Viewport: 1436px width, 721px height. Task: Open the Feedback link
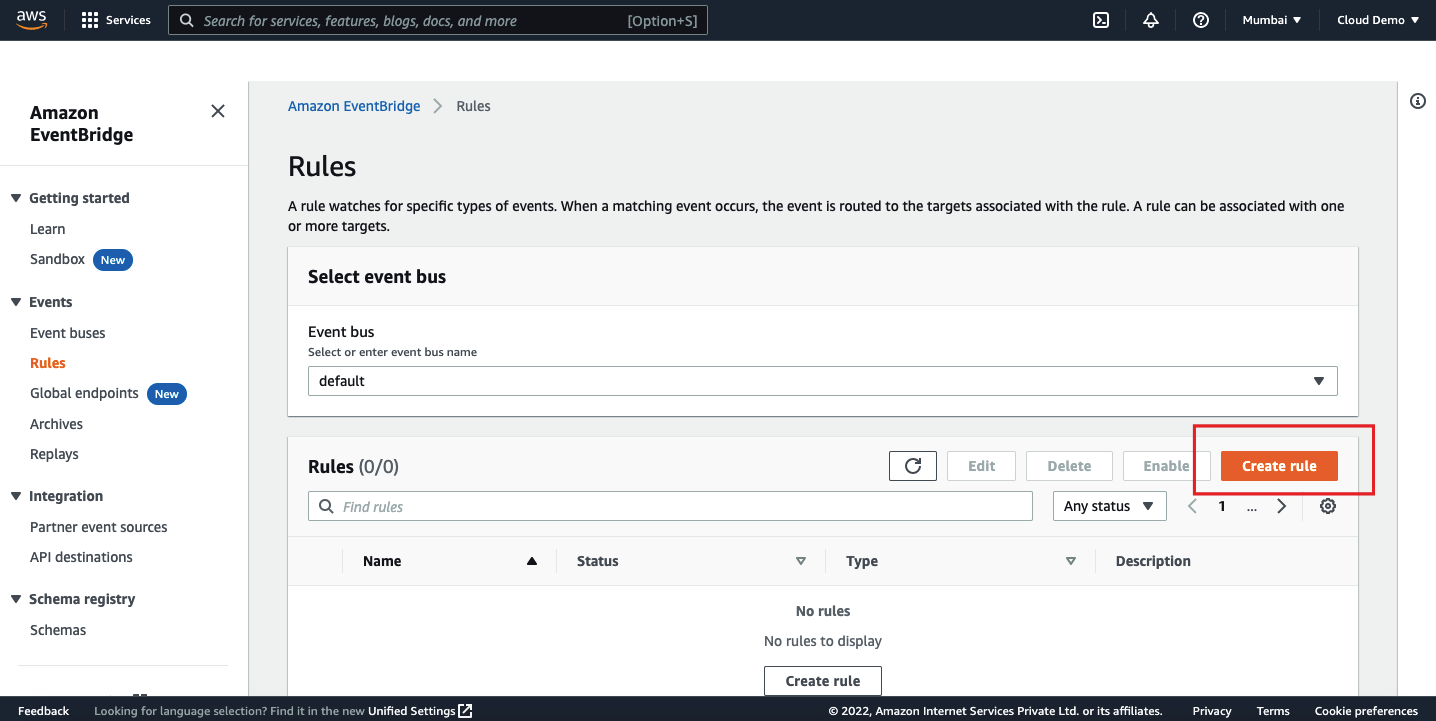[x=43, y=711]
